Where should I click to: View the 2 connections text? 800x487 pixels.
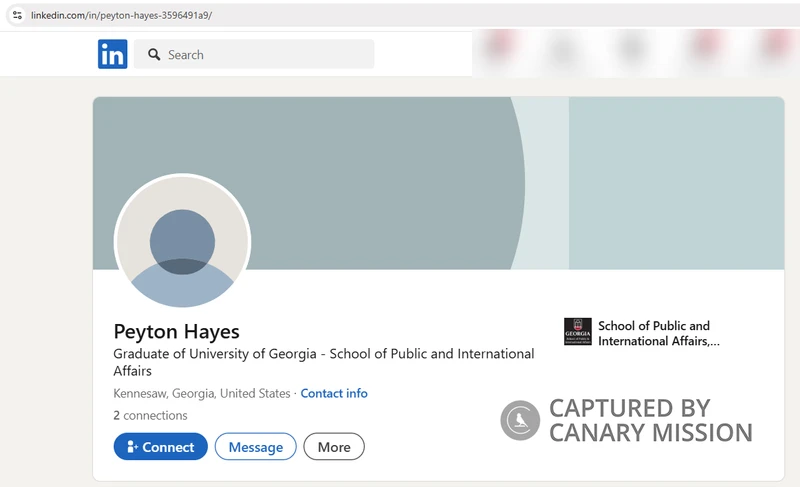click(x=151, y=415)
